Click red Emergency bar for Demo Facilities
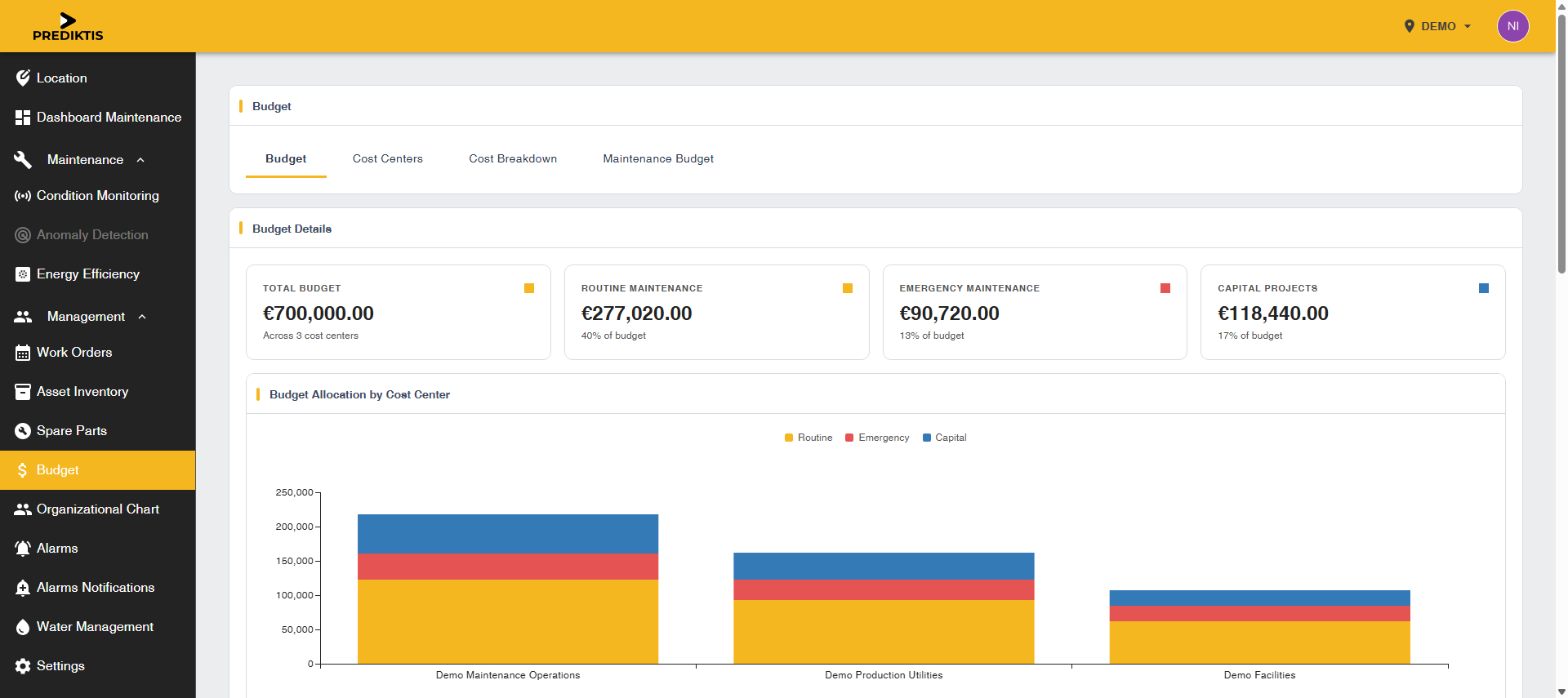 click(x=1260, y=614)
